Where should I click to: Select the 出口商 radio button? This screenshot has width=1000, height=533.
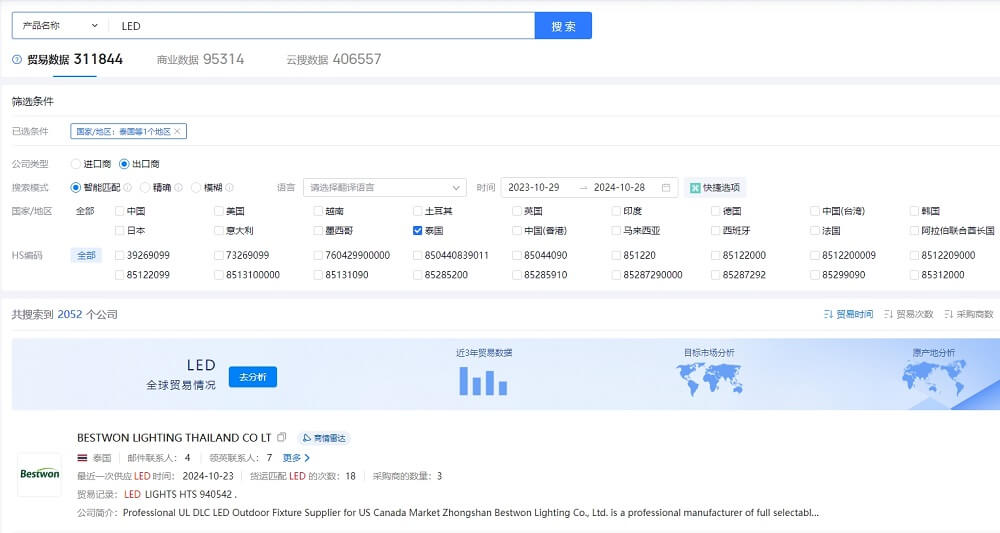point(124,164)
